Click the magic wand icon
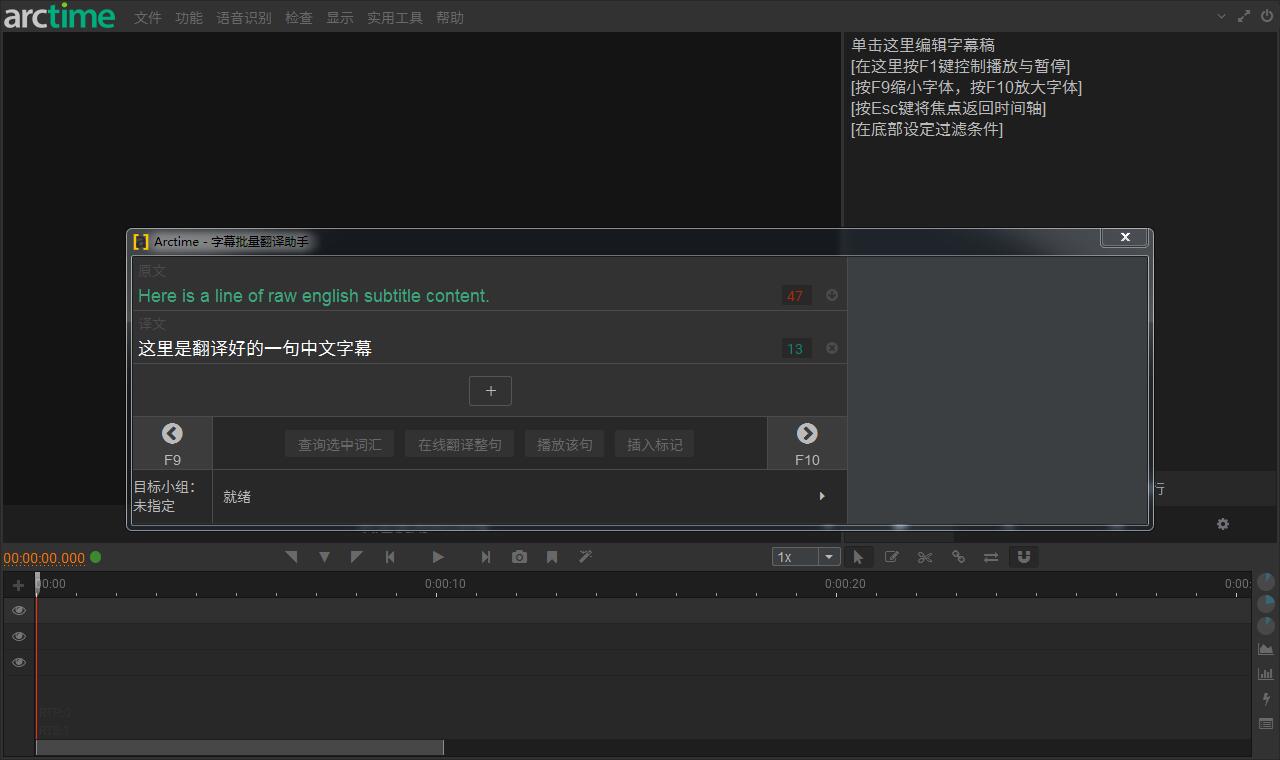1280x760 pixels. 586,557
